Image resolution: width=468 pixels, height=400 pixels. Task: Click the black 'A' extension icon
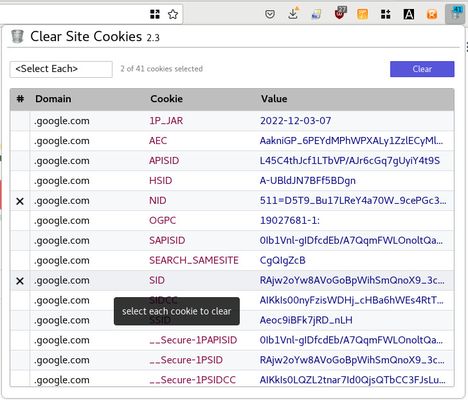[409, 14]
